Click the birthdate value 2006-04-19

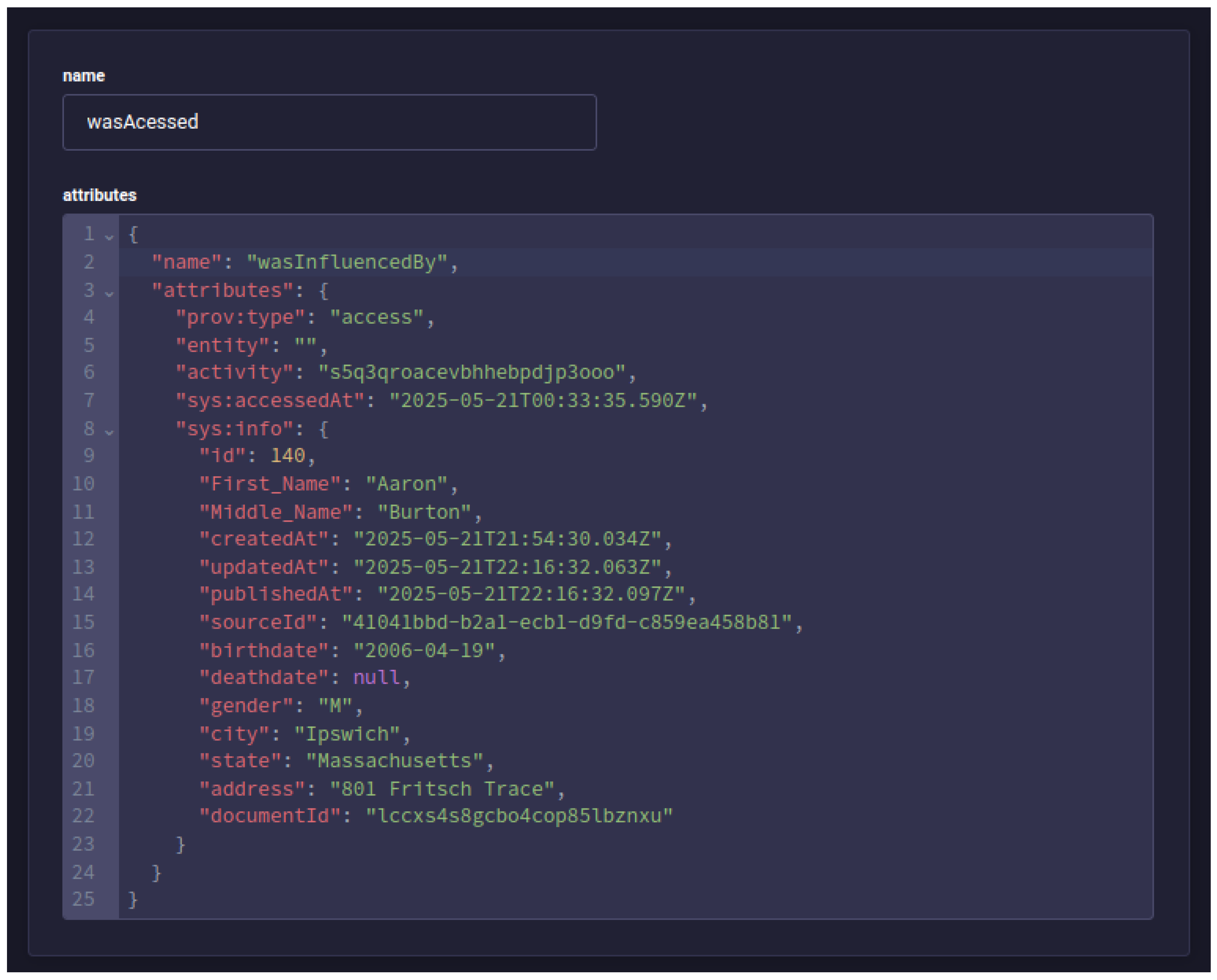[x=424, y=650]
